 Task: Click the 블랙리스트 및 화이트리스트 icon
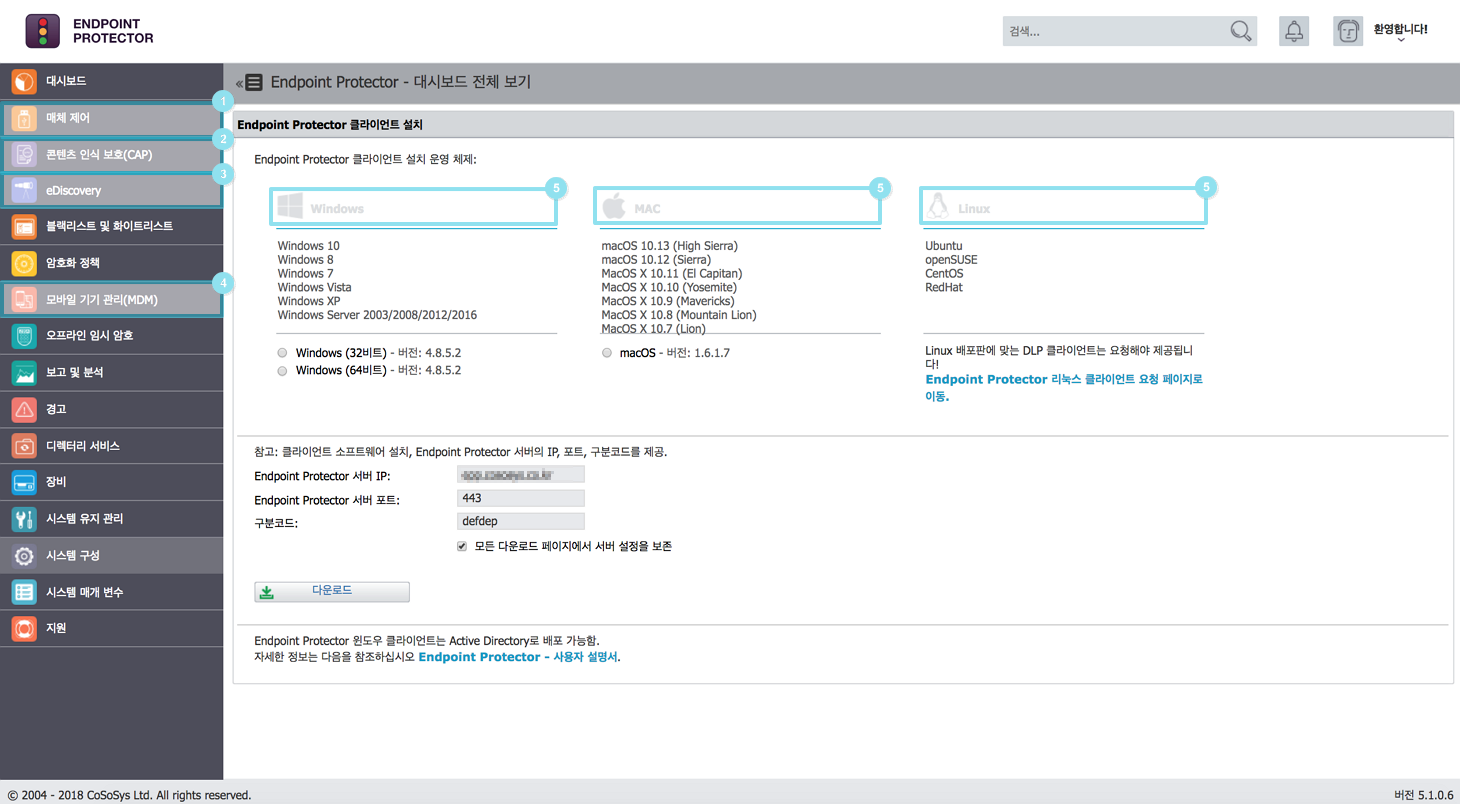click(24, 227)
